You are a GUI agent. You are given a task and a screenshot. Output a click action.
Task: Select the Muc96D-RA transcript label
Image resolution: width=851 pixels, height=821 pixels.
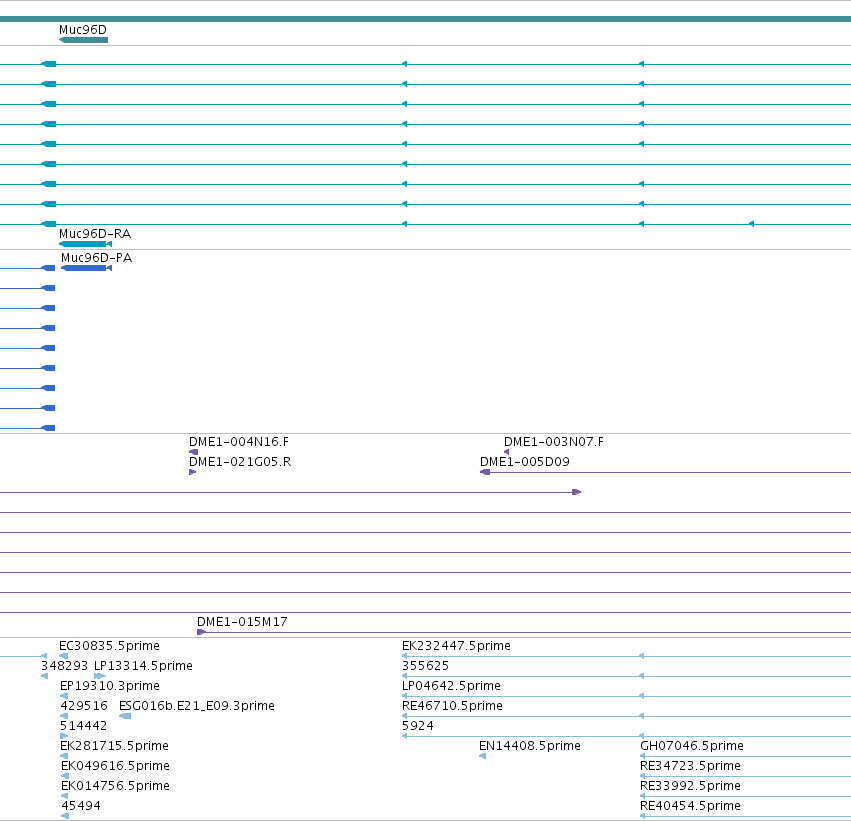[95, 234]
